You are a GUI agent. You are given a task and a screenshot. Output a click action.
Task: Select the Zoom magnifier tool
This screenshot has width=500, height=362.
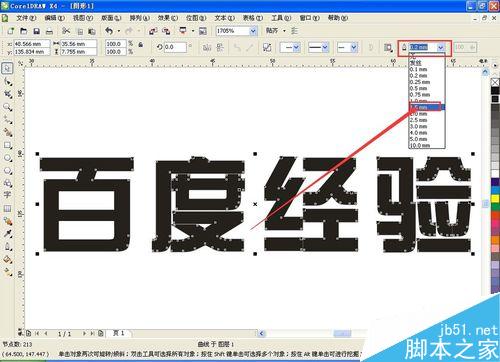pos(7,107)
